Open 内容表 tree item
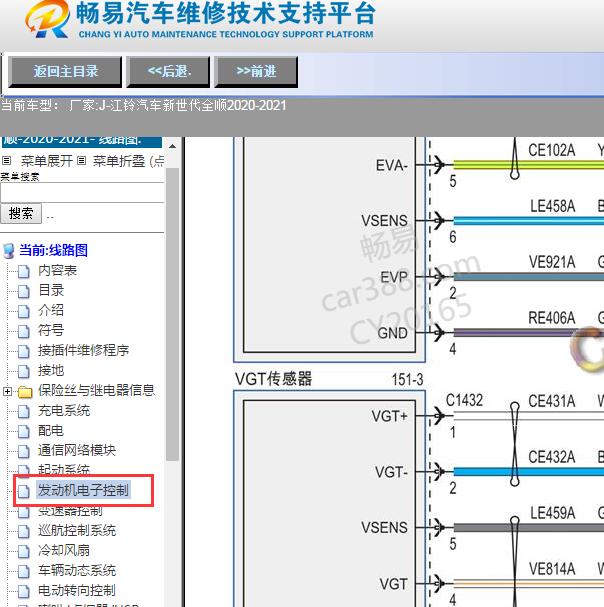The width and height of the screenshot is (604, 607). tap(57, 270)
